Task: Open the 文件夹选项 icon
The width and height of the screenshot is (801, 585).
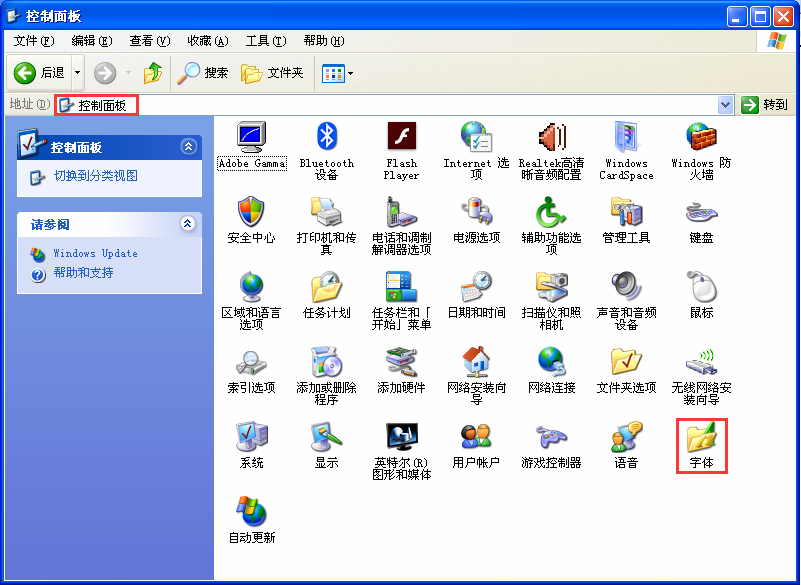Action: point(626,362)
